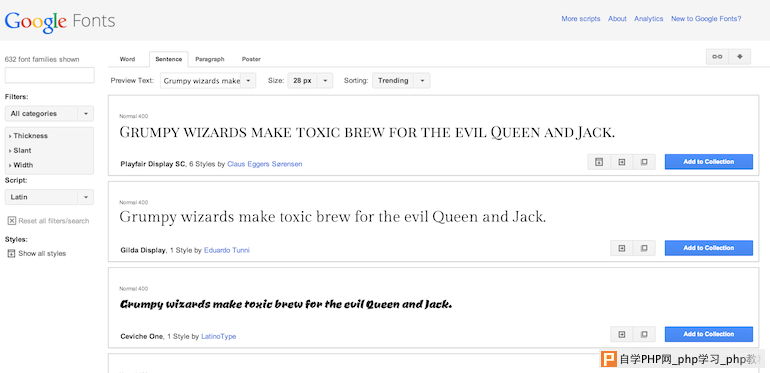
Task: Click the icon beside Show all styles
Action: point(12,254)
